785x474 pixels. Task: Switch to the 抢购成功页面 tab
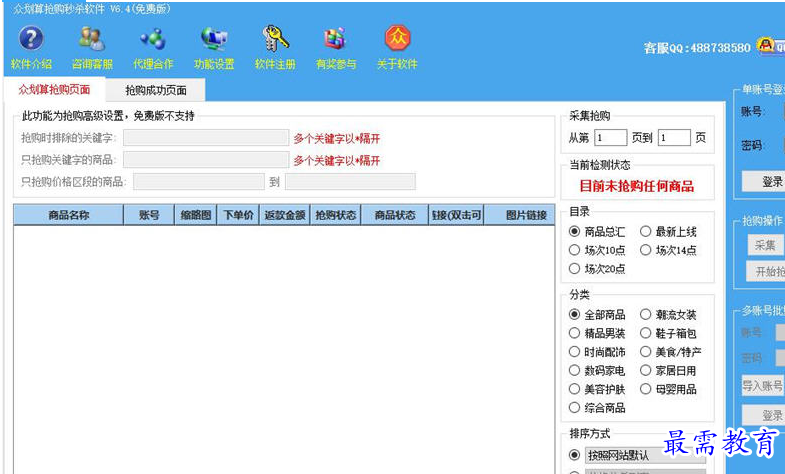click(x=156, y=90)
